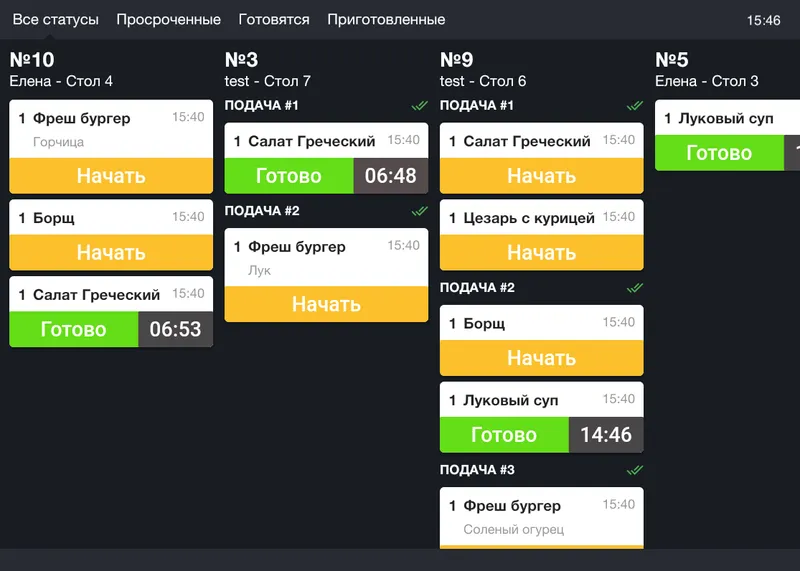Click double-check icon for serving #2 in order №3

pyautogui.click(x=419, y=211)
